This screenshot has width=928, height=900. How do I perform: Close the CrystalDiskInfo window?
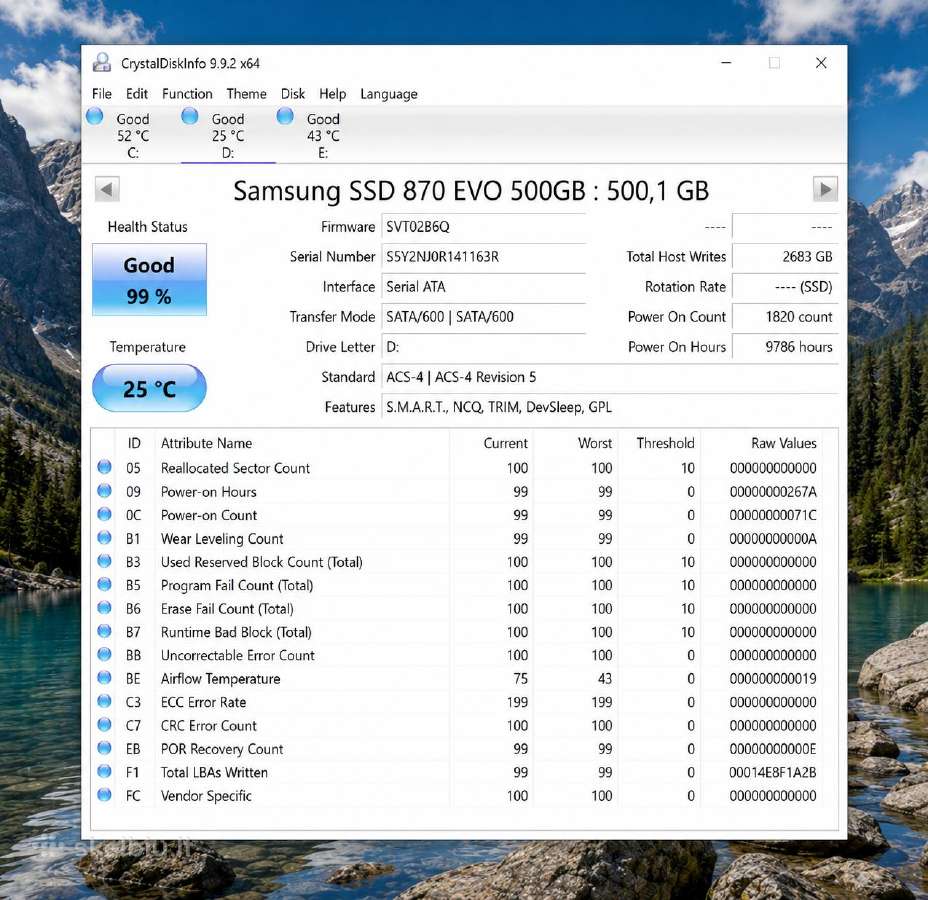point(821,63)
